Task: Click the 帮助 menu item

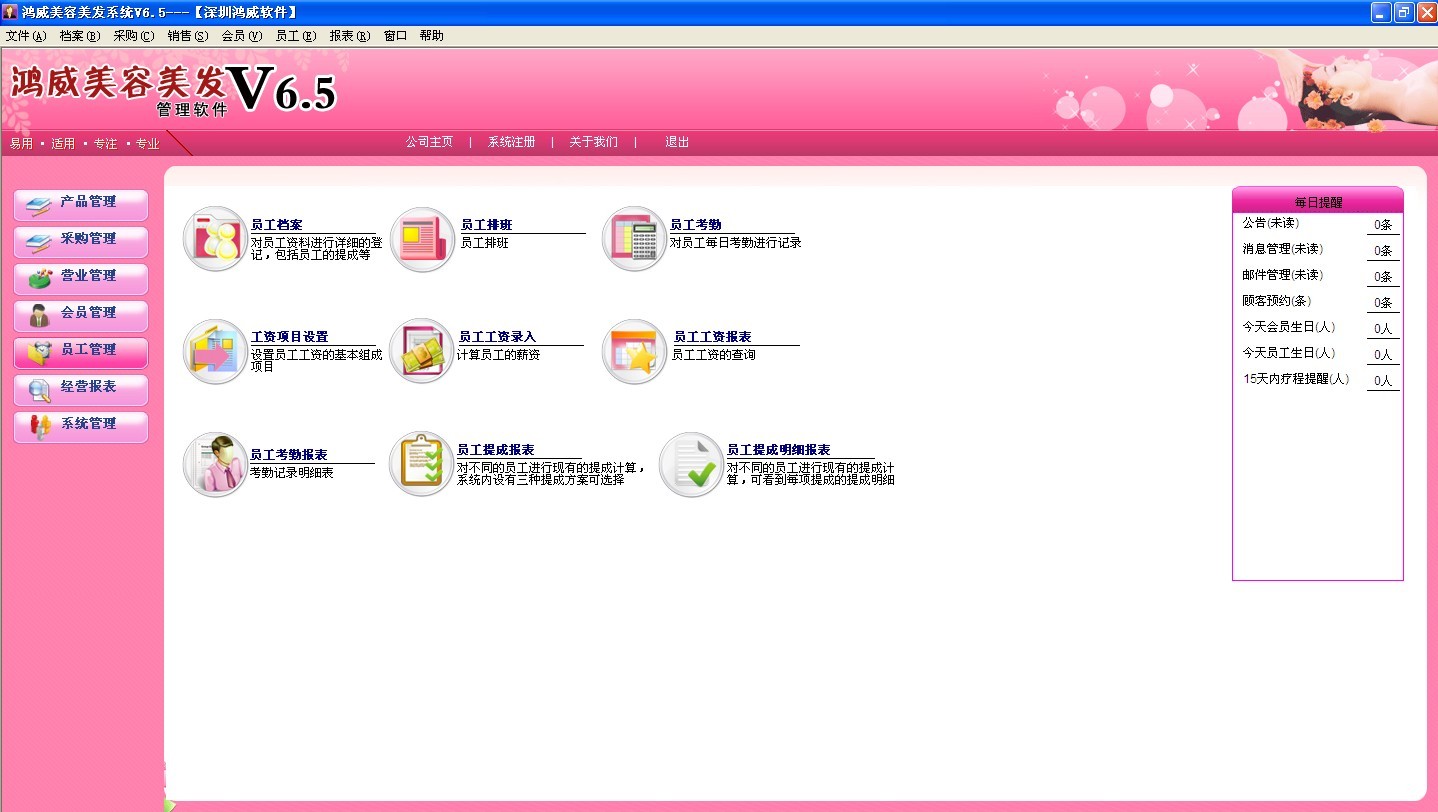Action: tap(431, 35)
